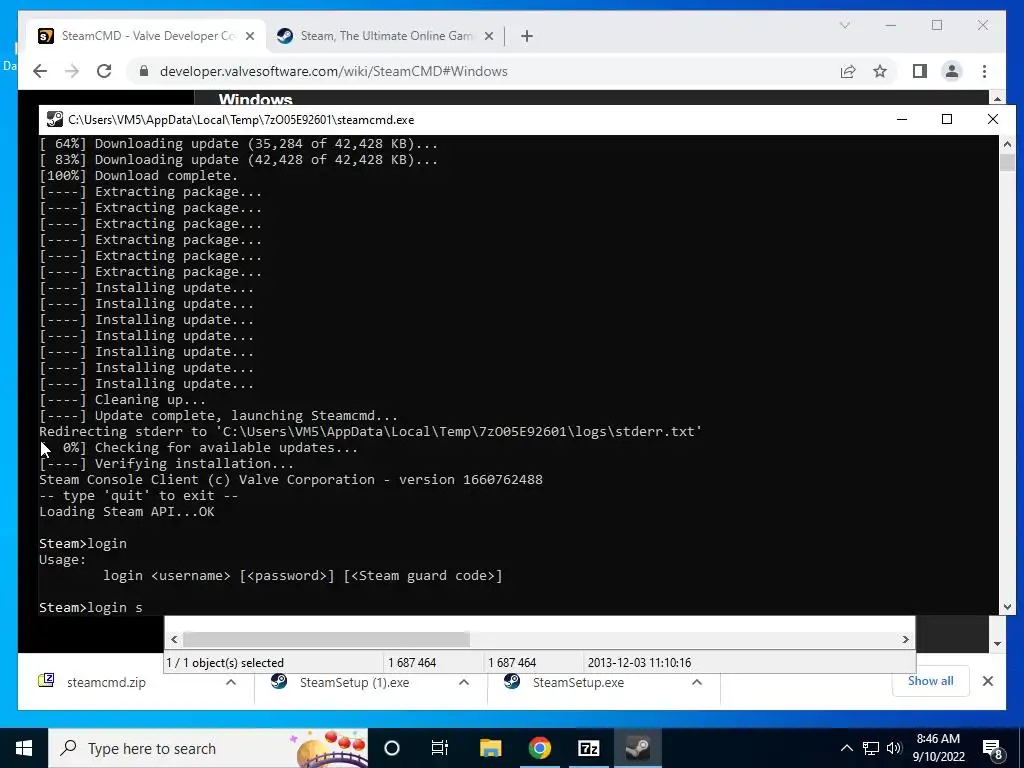Open Windows Start menu
Viewport: 1024px width, 768px height.
(x=24, y=748)
